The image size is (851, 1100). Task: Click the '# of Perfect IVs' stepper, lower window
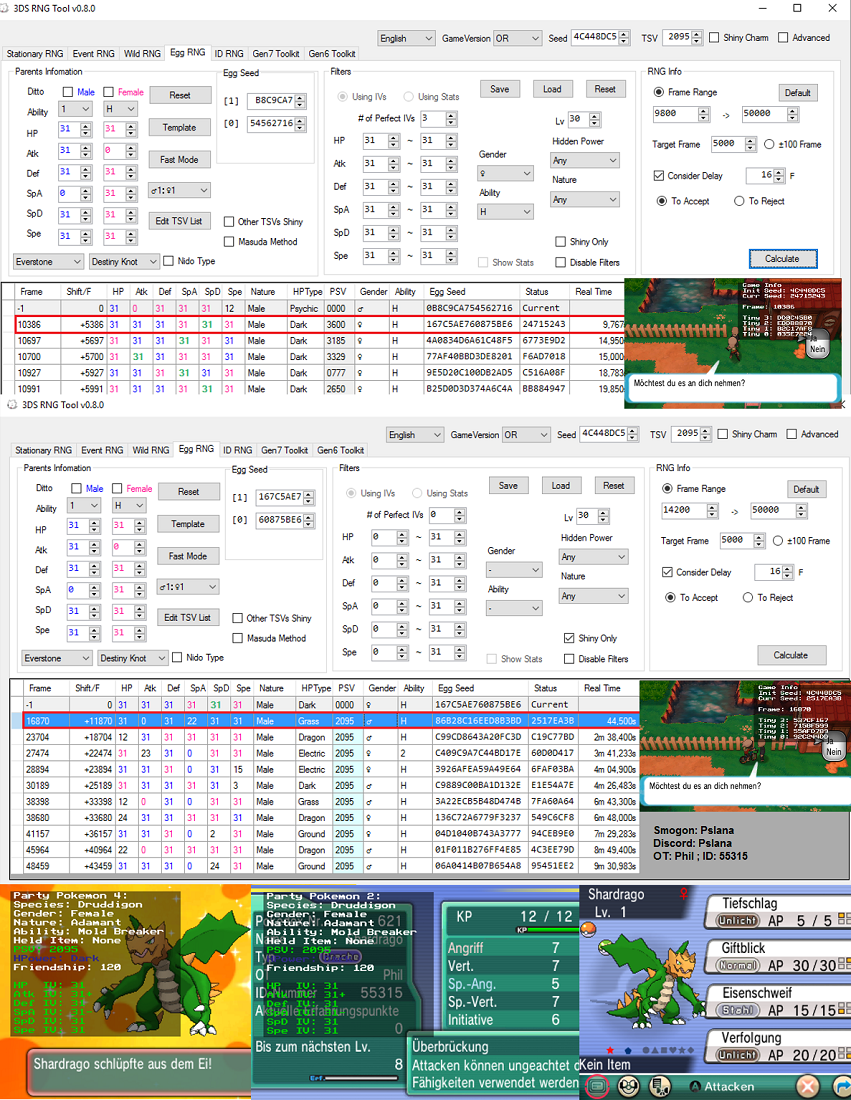coord(460,515)
